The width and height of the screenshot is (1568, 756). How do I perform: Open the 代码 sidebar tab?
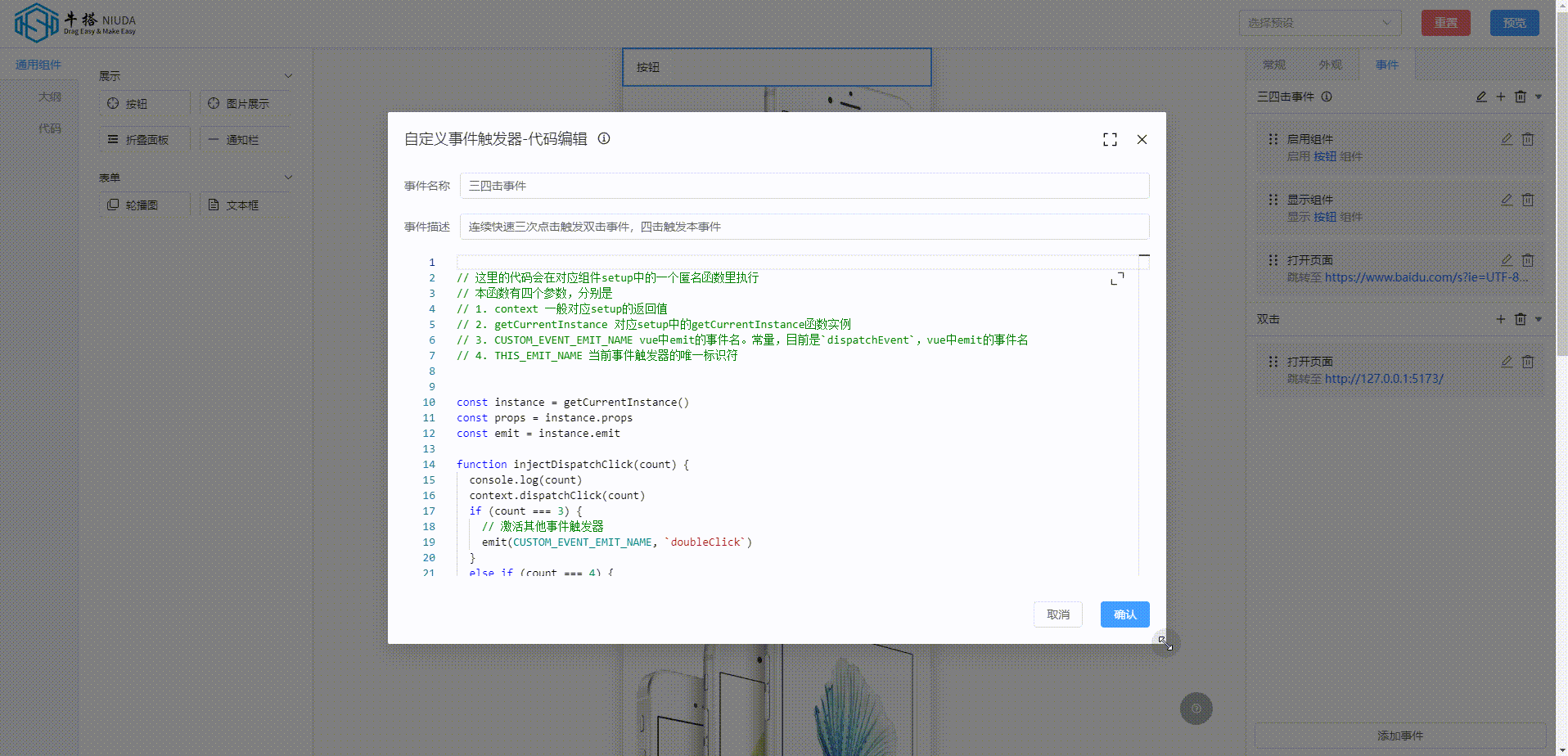[x=50, y=128]
